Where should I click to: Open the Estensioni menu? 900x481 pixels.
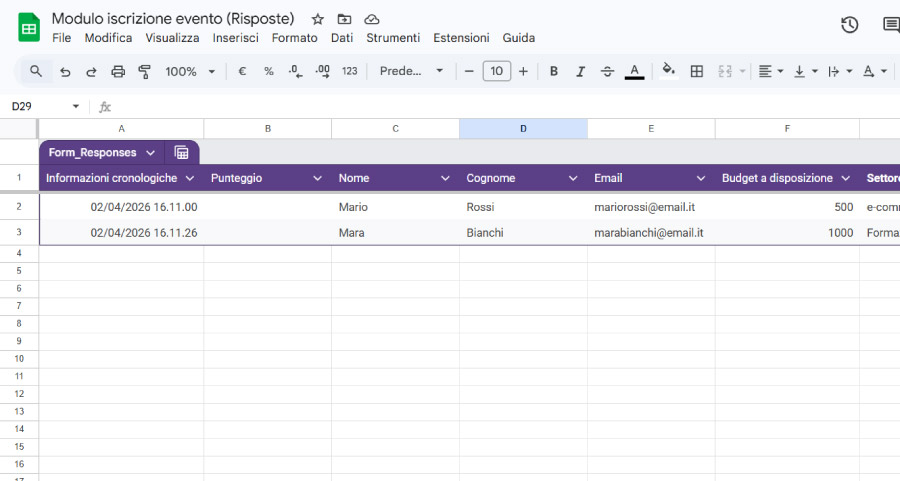click(461, 38)
